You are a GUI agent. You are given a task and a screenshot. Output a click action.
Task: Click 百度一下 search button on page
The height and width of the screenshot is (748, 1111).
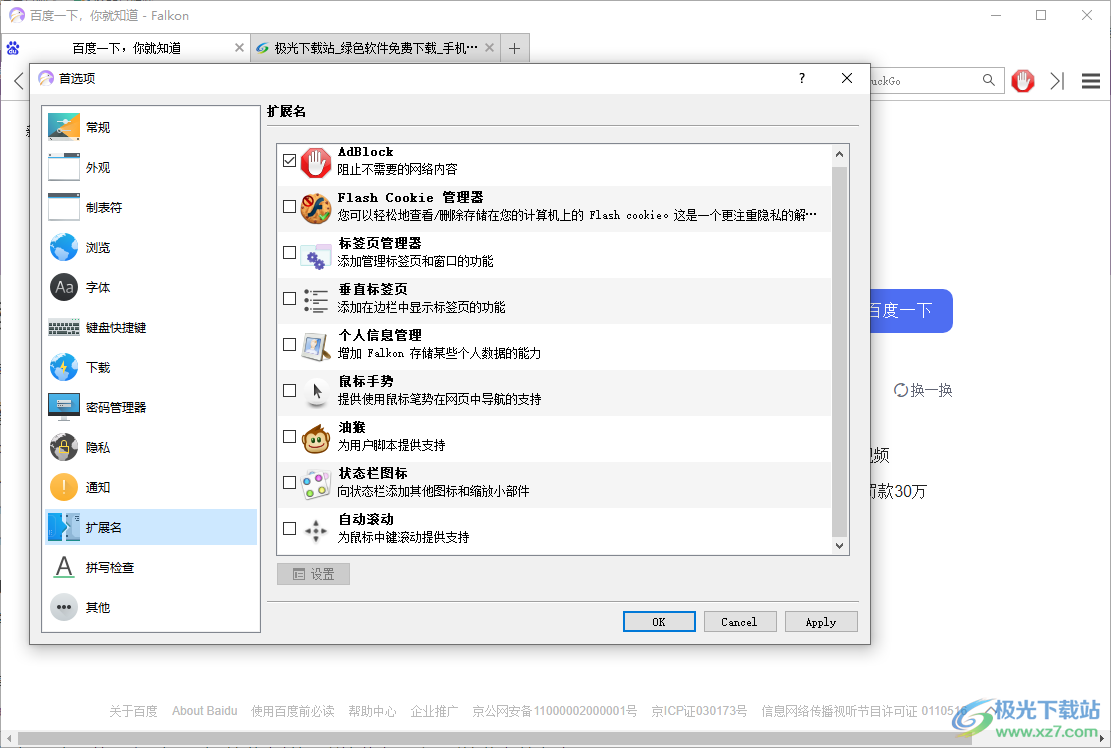coord(911,311)
